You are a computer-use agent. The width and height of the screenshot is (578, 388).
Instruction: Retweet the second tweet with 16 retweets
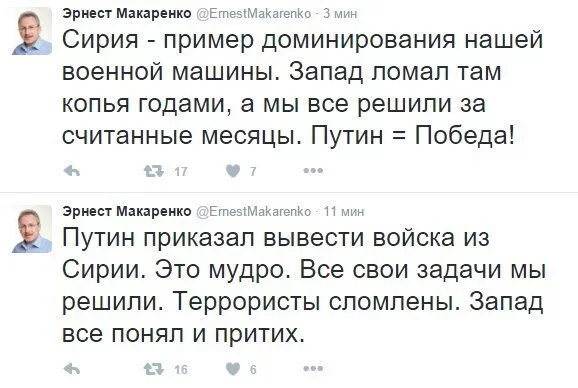[x=154, y=369]
